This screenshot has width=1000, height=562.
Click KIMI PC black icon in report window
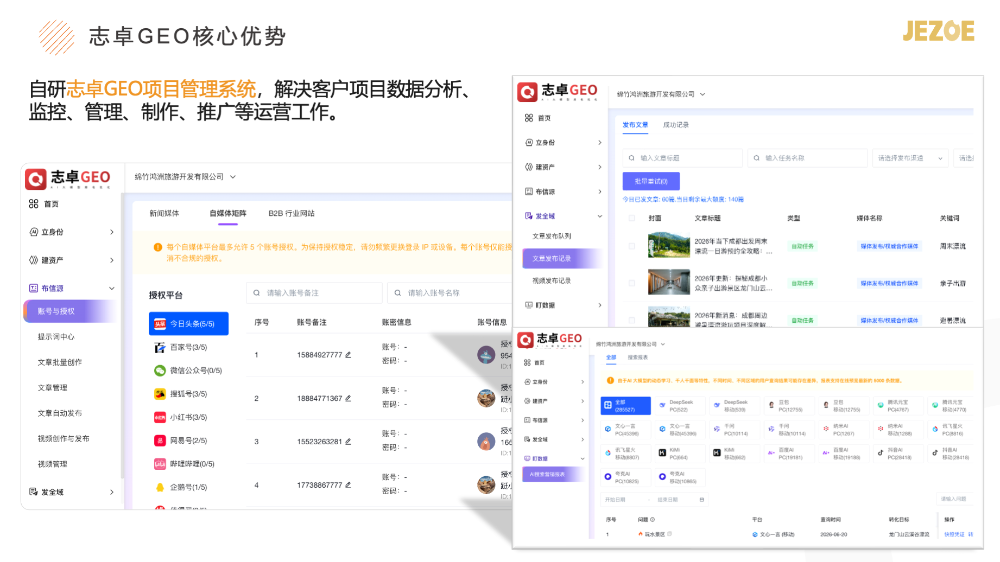pyautogui.click(x=662, y=453)
